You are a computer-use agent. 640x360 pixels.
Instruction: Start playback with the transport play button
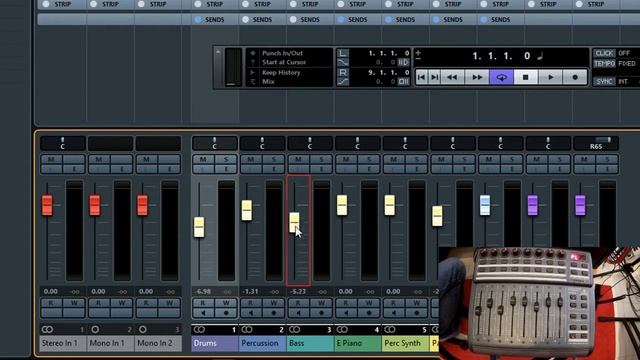[x=550, y=77]
